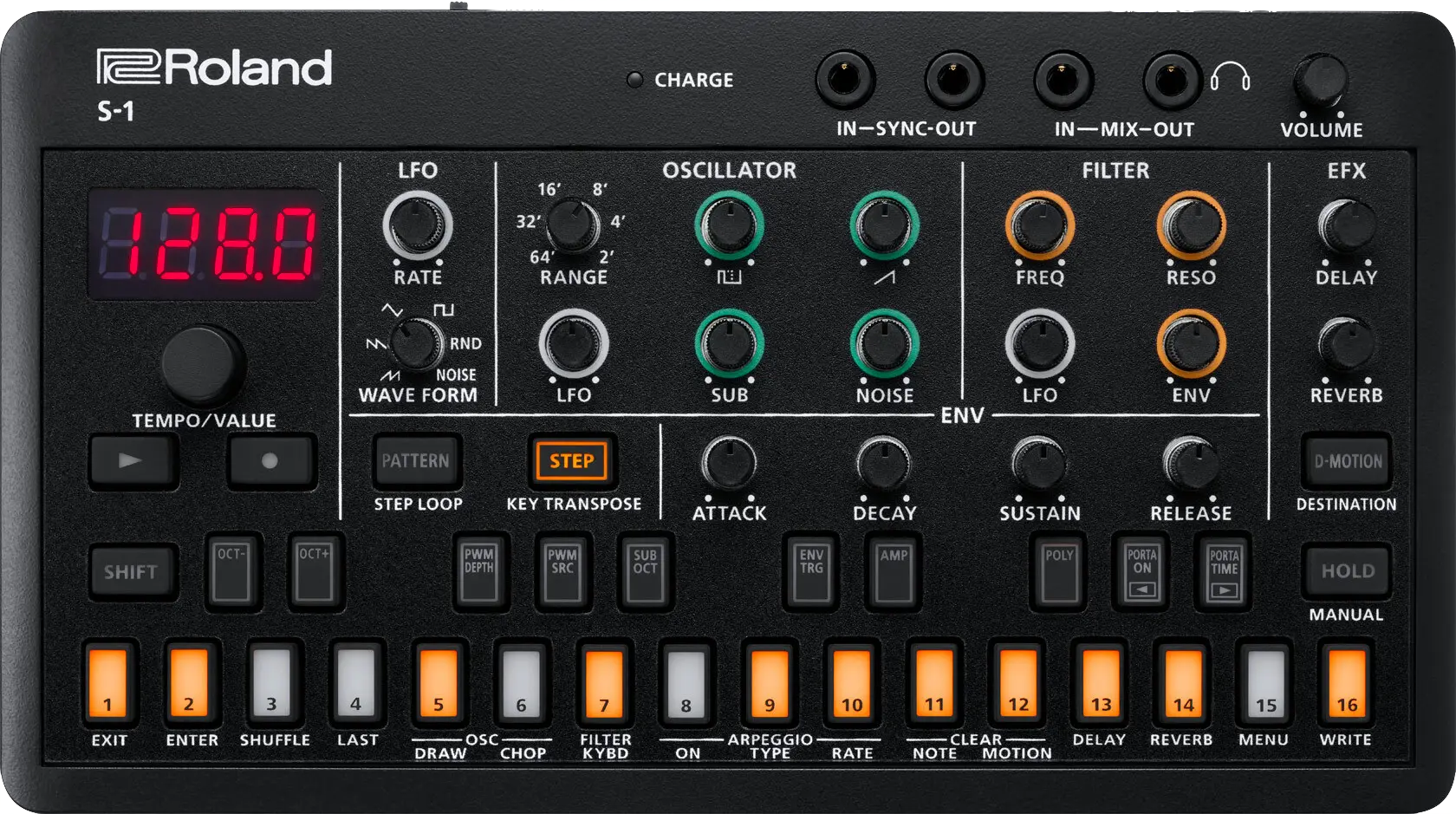Click the large Tempo/Value knob
Viewport: 1456px width, 814px height.
pyautogui.click(x=203, y=365)
